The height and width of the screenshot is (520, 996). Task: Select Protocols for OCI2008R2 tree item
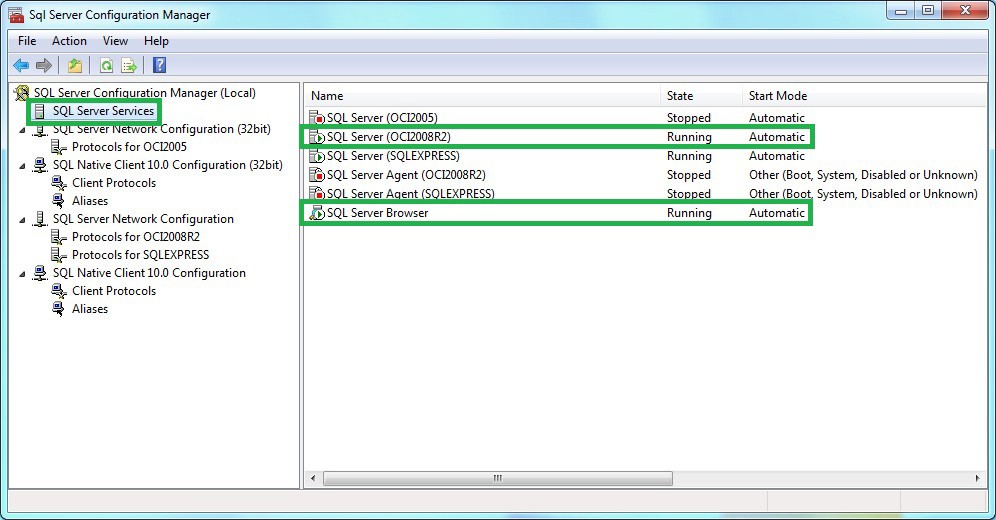pyautogui.click(x=136, y=237)
